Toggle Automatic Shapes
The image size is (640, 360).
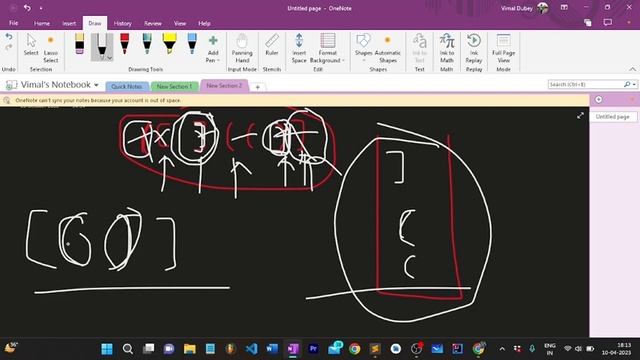(388, 49)
